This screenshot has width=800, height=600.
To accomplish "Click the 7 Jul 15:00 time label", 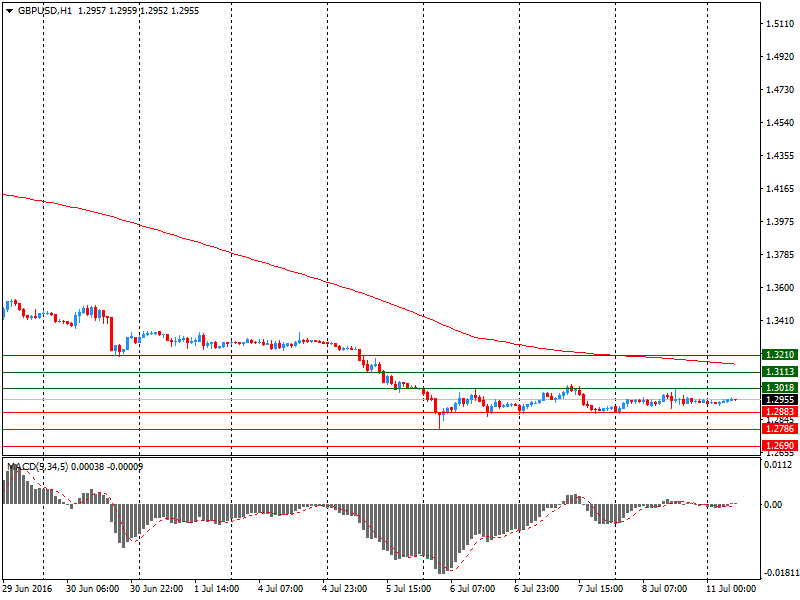I will tap(600, 589).
